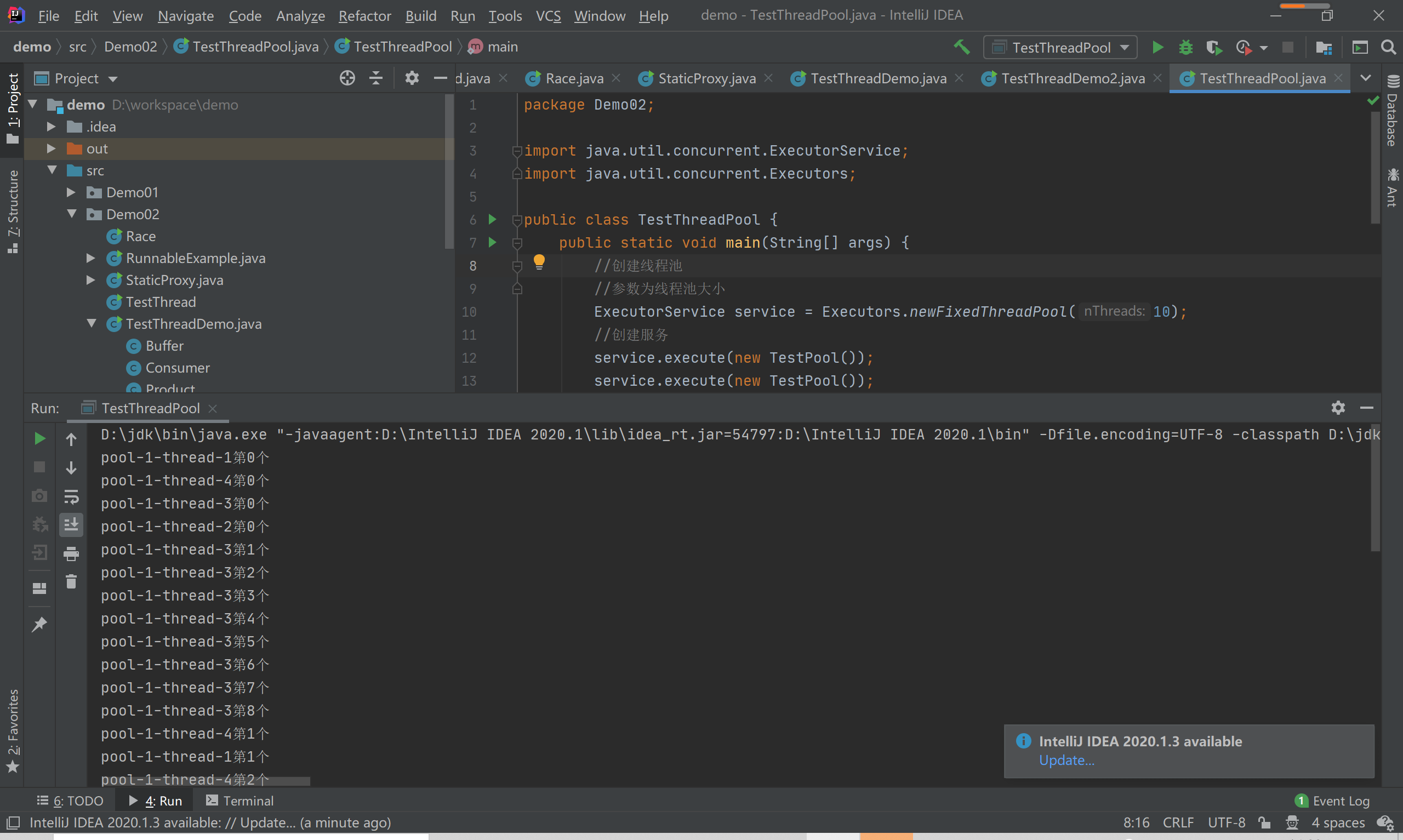The image size is (1403, 840).
Task: Select the Consumer class in Project tree
Action: 178,367
